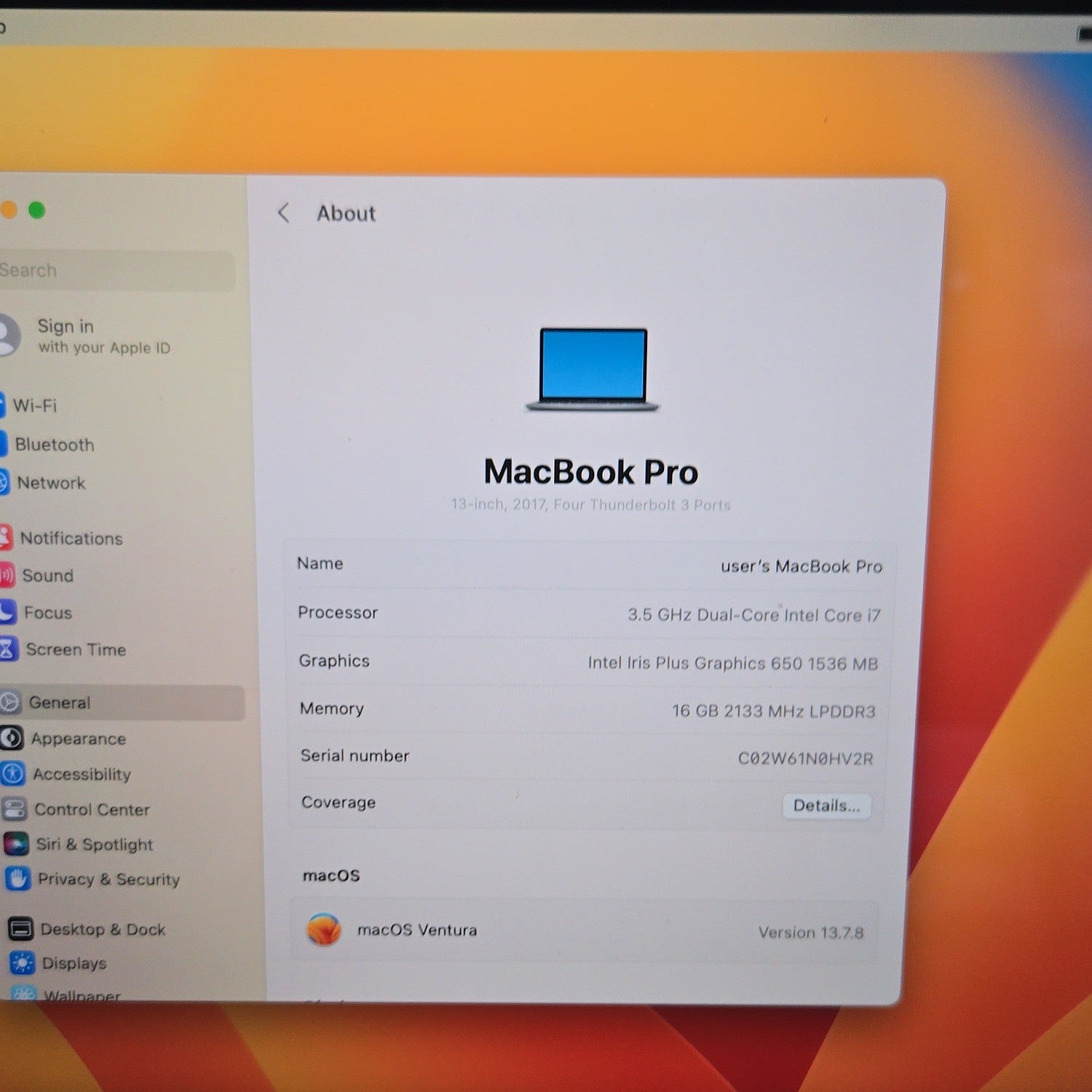Click the MacBook Pro laptop image
The image size is (1092, 1092).
[x=593, y=369]
